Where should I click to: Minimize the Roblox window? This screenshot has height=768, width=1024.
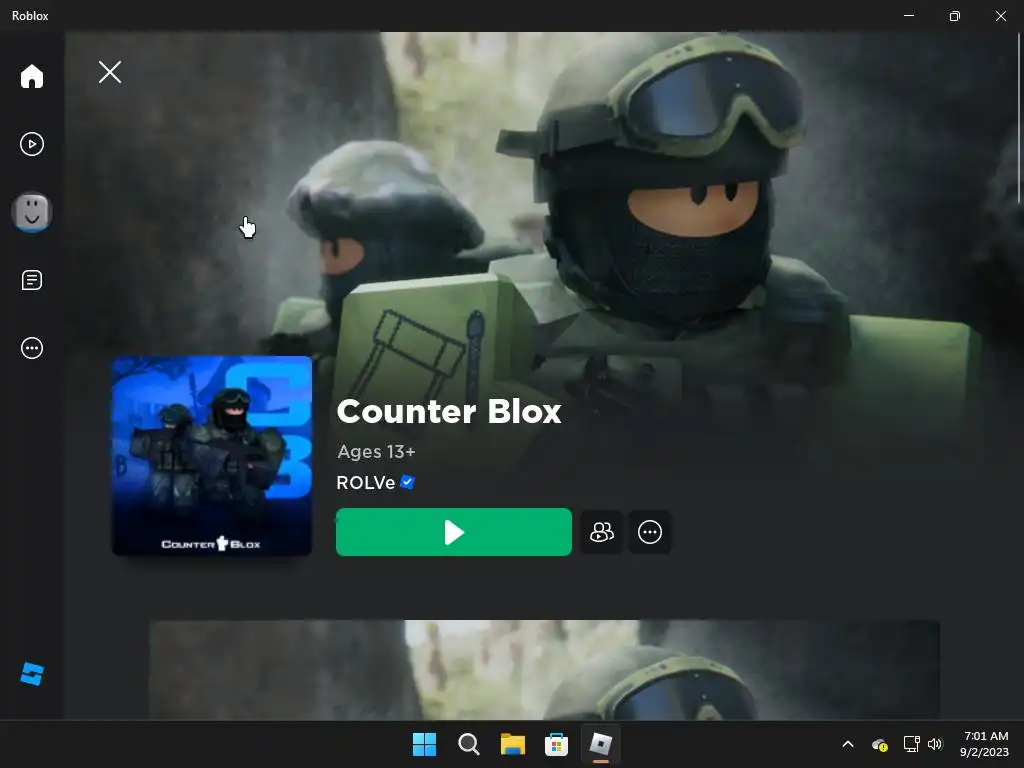pyautogui.click(x=909, y=16)
